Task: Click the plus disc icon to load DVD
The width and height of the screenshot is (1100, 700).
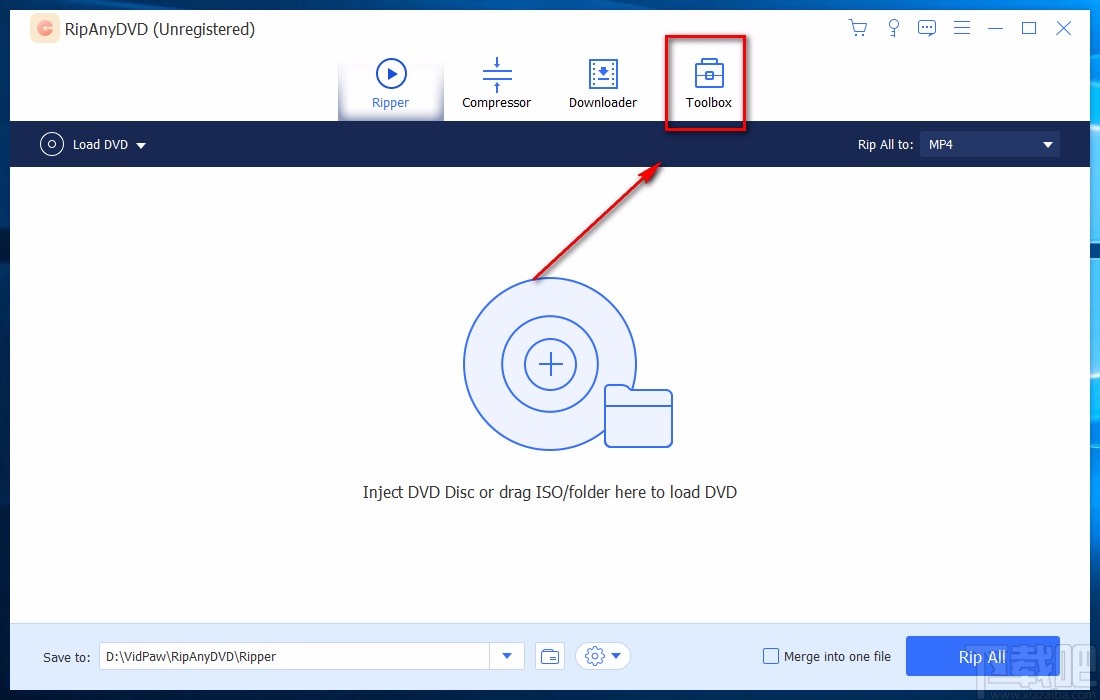Action: pyautogui.click(x=551, y=364)
